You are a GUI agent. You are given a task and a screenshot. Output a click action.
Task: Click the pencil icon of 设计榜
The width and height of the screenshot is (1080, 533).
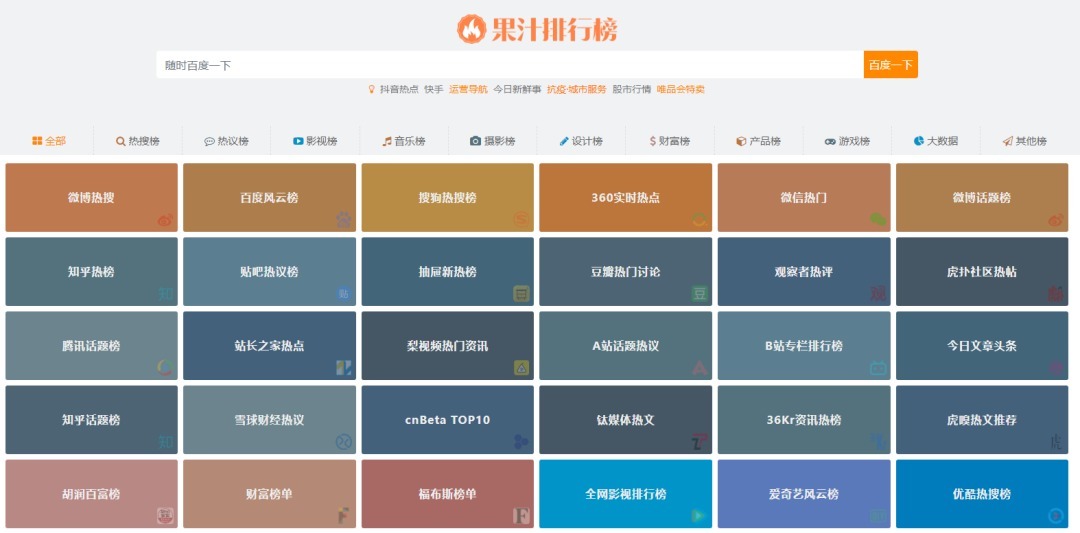pos(564,141)
